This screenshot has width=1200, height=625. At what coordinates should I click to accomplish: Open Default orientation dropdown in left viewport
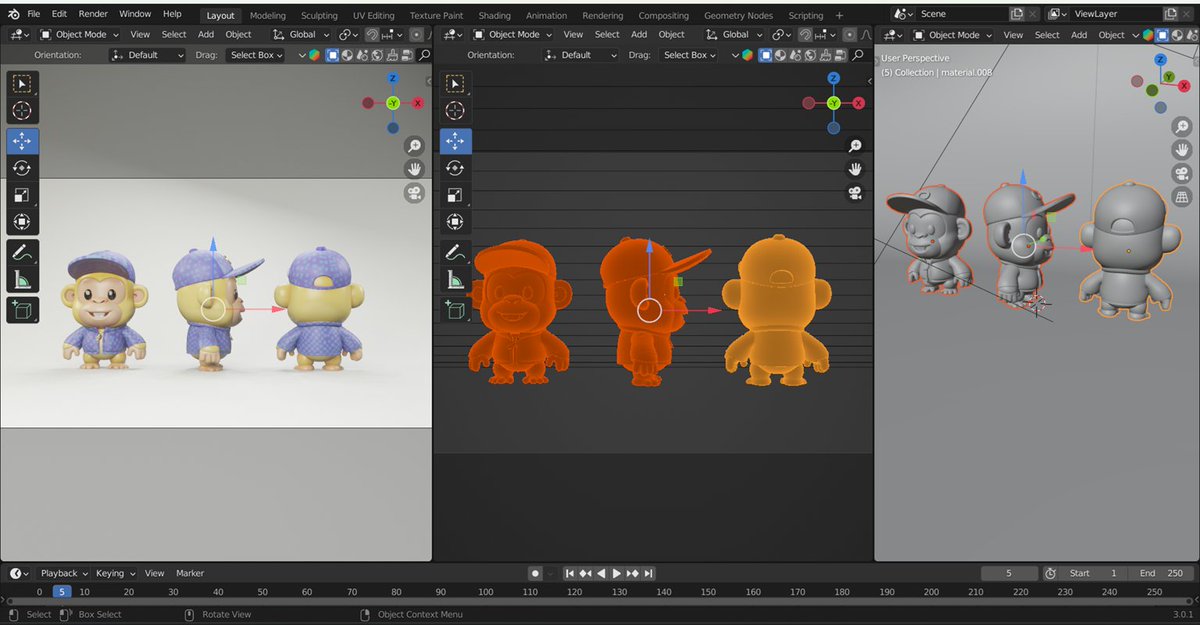tap(148, 55)
